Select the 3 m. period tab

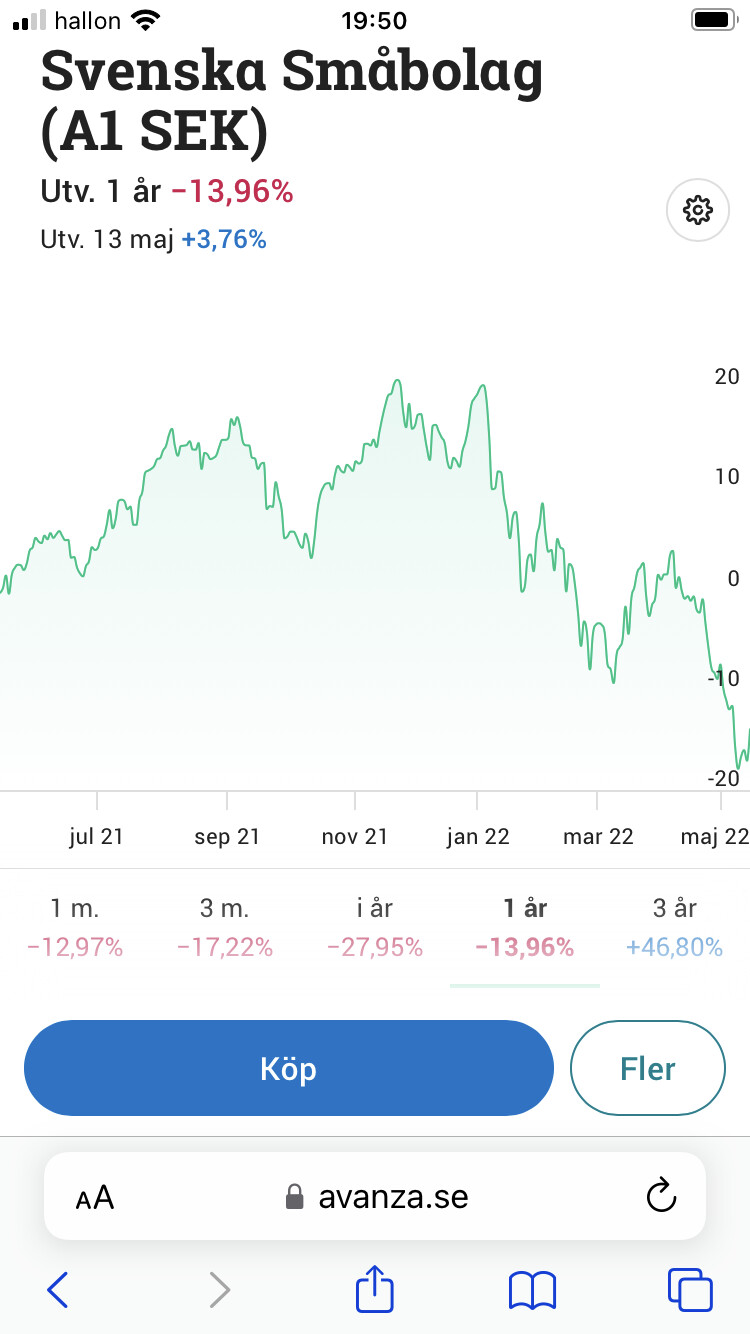225,927
